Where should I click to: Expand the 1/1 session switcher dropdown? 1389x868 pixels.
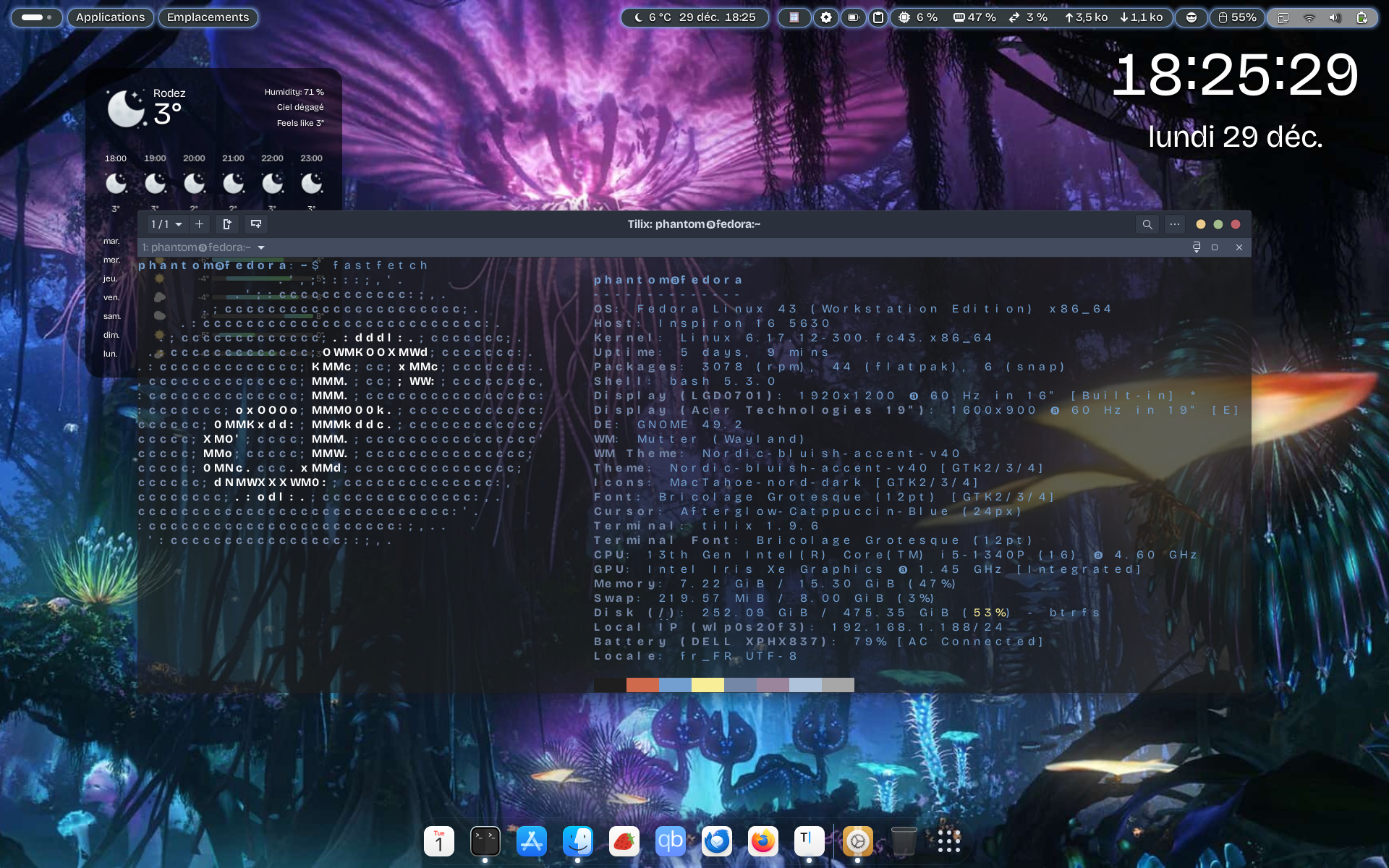[166, 224]
